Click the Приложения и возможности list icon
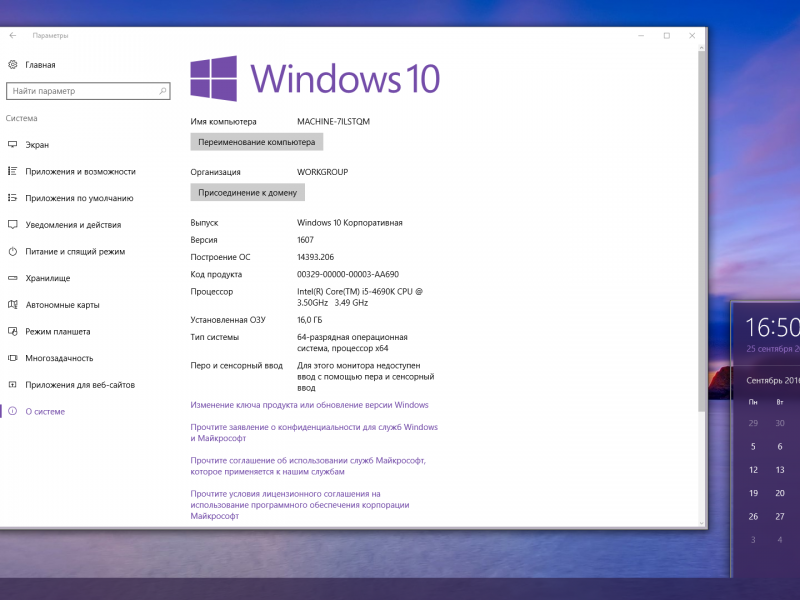The image size is (800, 600). (13, 171)
